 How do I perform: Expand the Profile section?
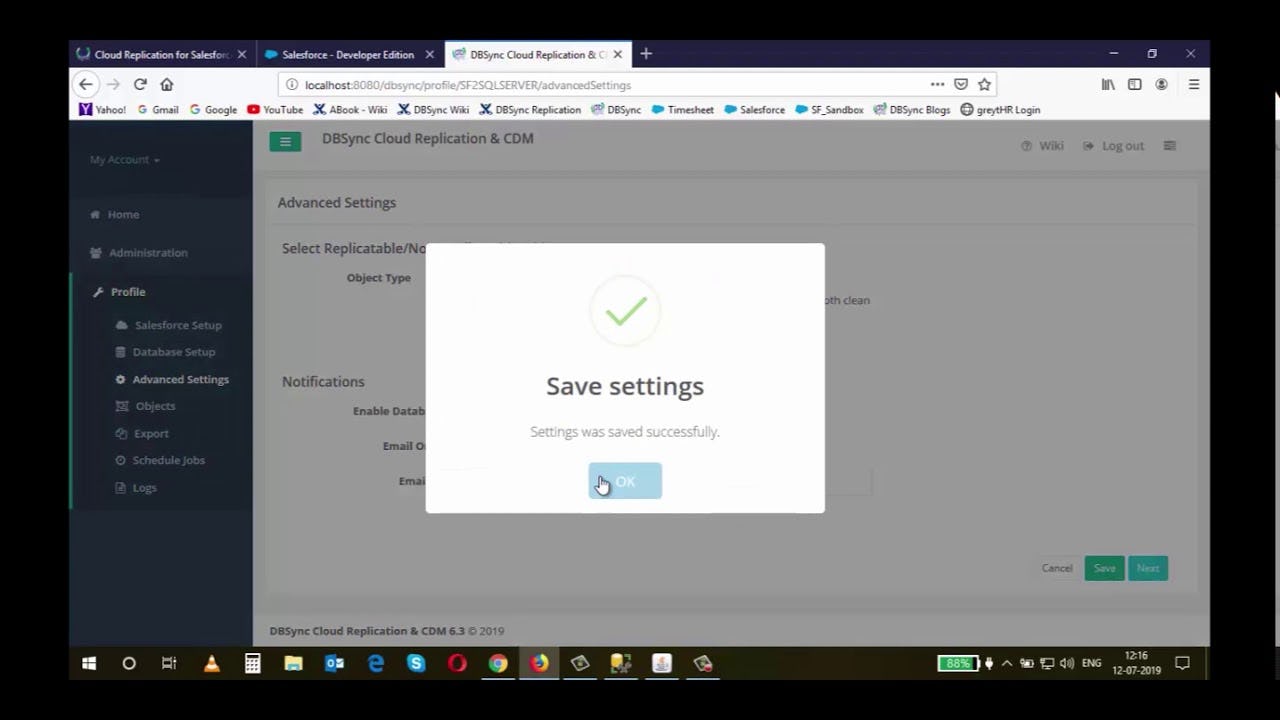pyautogui.click(x=128, y=291)
